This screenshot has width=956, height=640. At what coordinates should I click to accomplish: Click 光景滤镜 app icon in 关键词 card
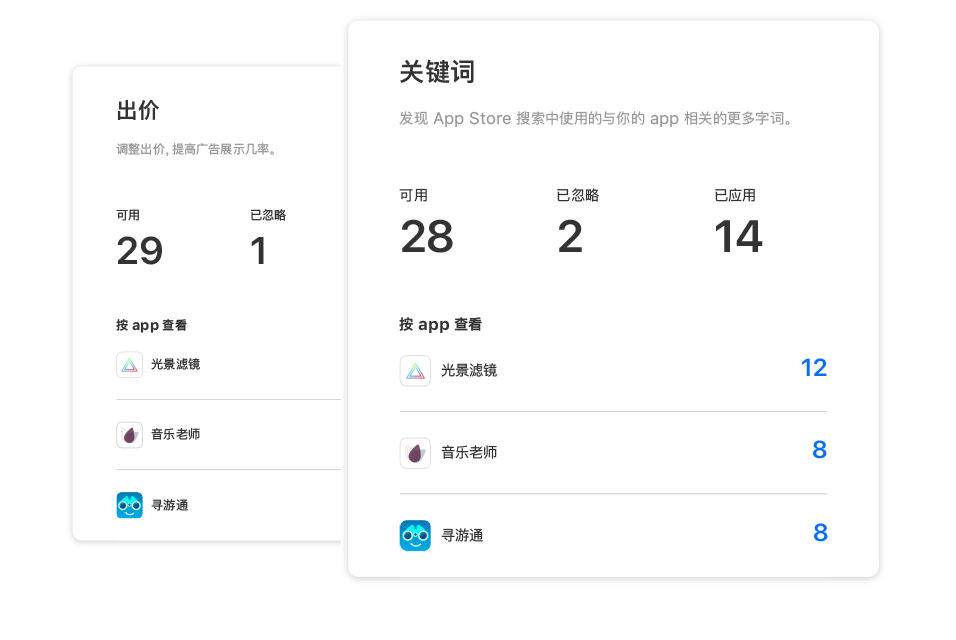415,371
